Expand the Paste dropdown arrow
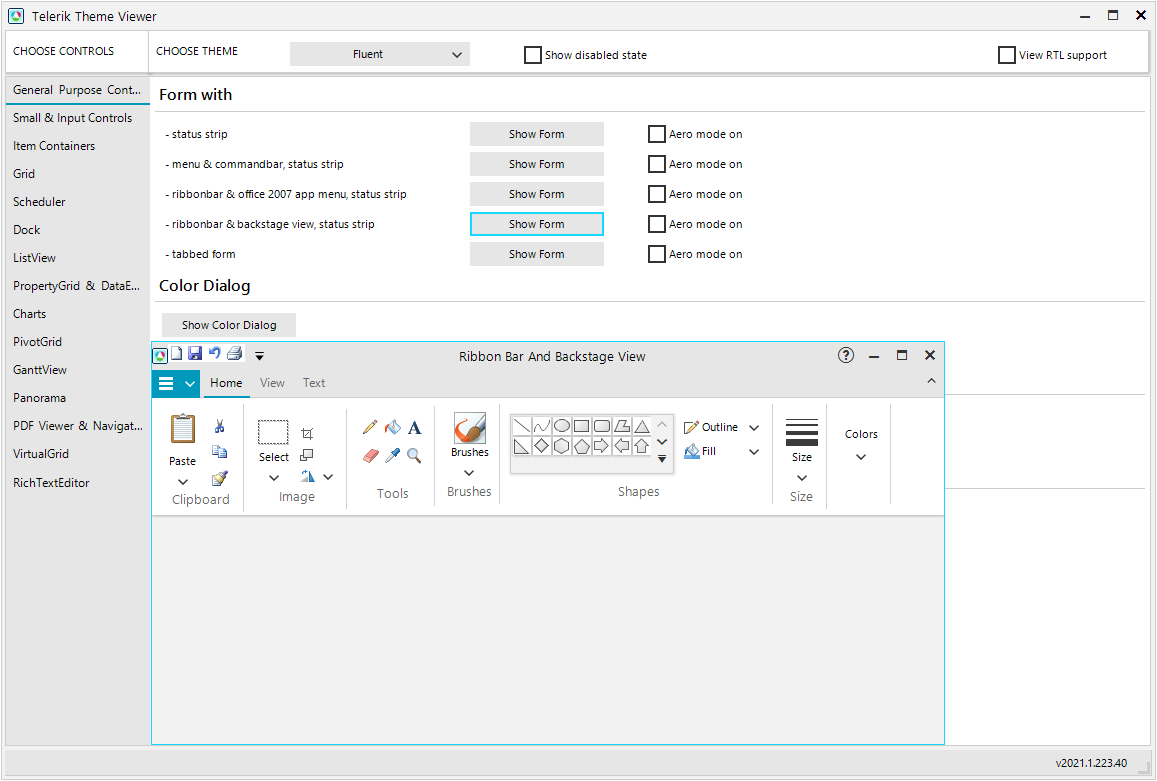This screenshot has height=781, width=1157. 182,482
